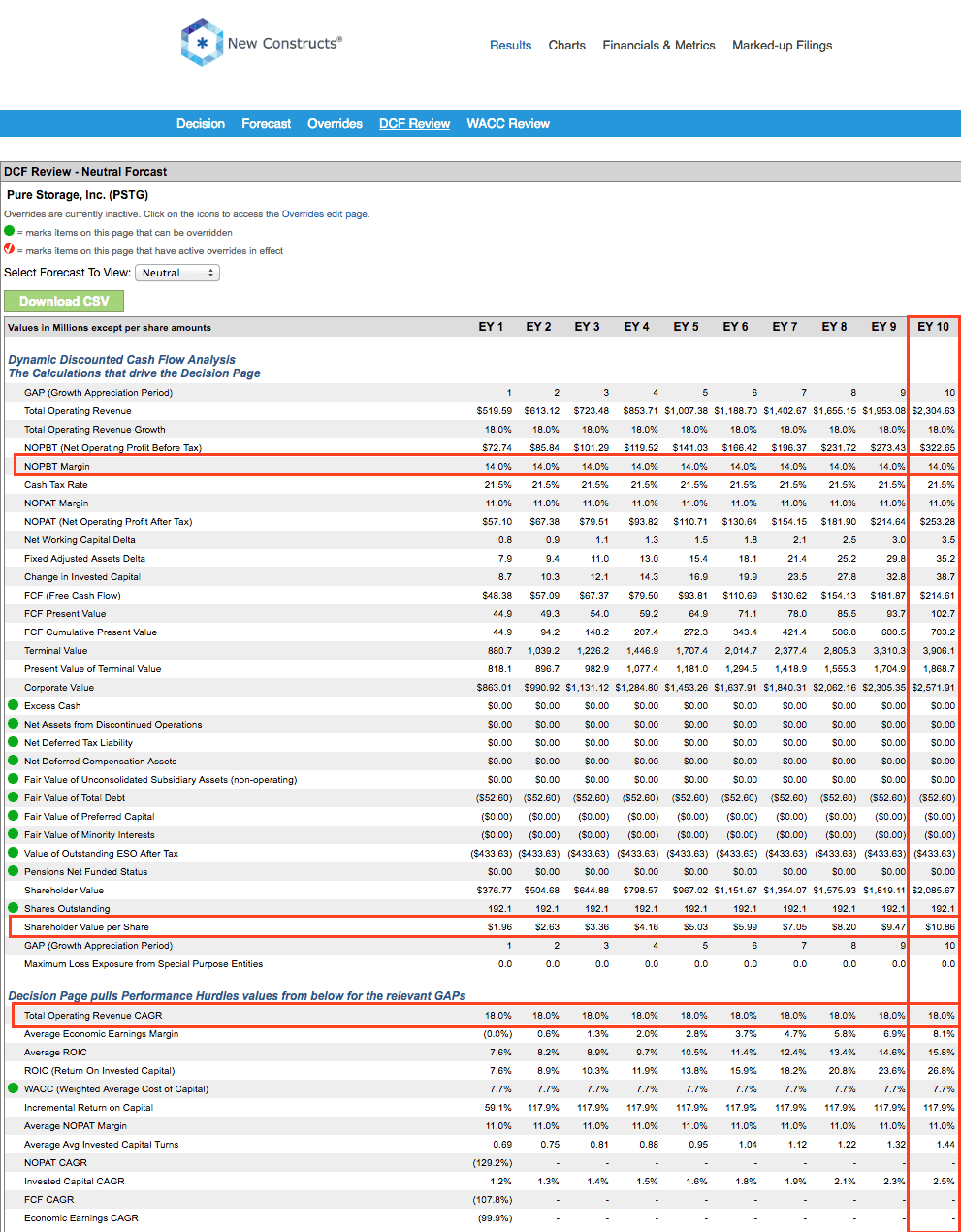The width and height of the screenshot is (961, 1232).
Task: Click the green dot beside Pensions Net Funded Status
Action: click(14, 871)
